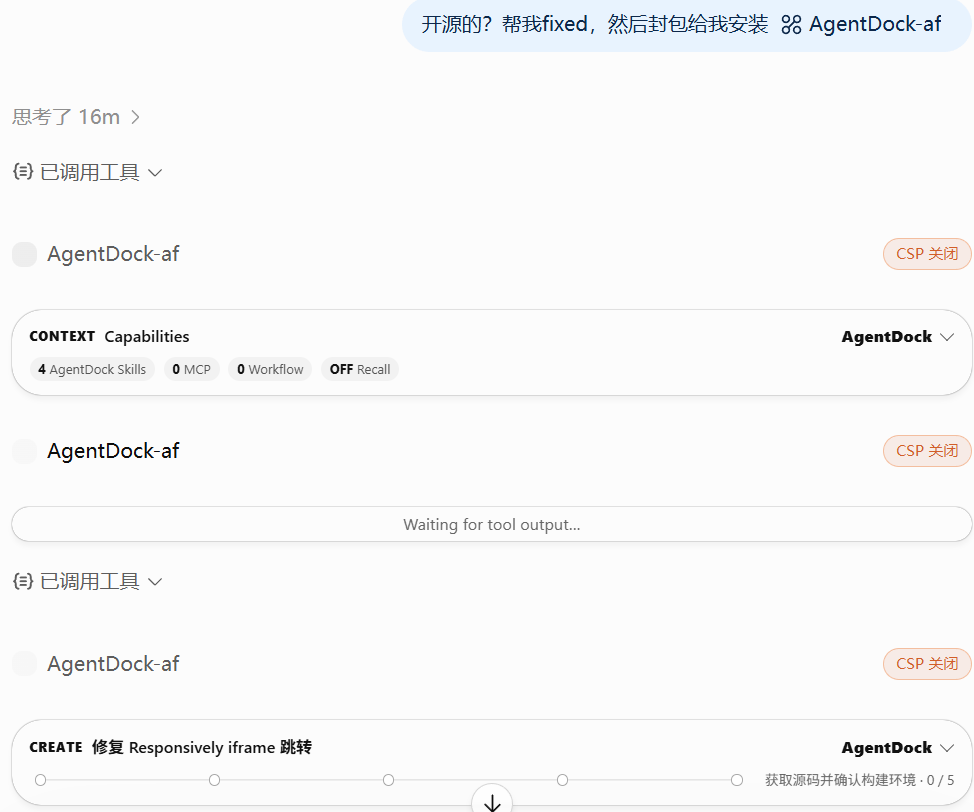The width and height of the screenshot is (974, 812).
Task: Expand the second 已调用工具 chevron
Action: point(155,582)
